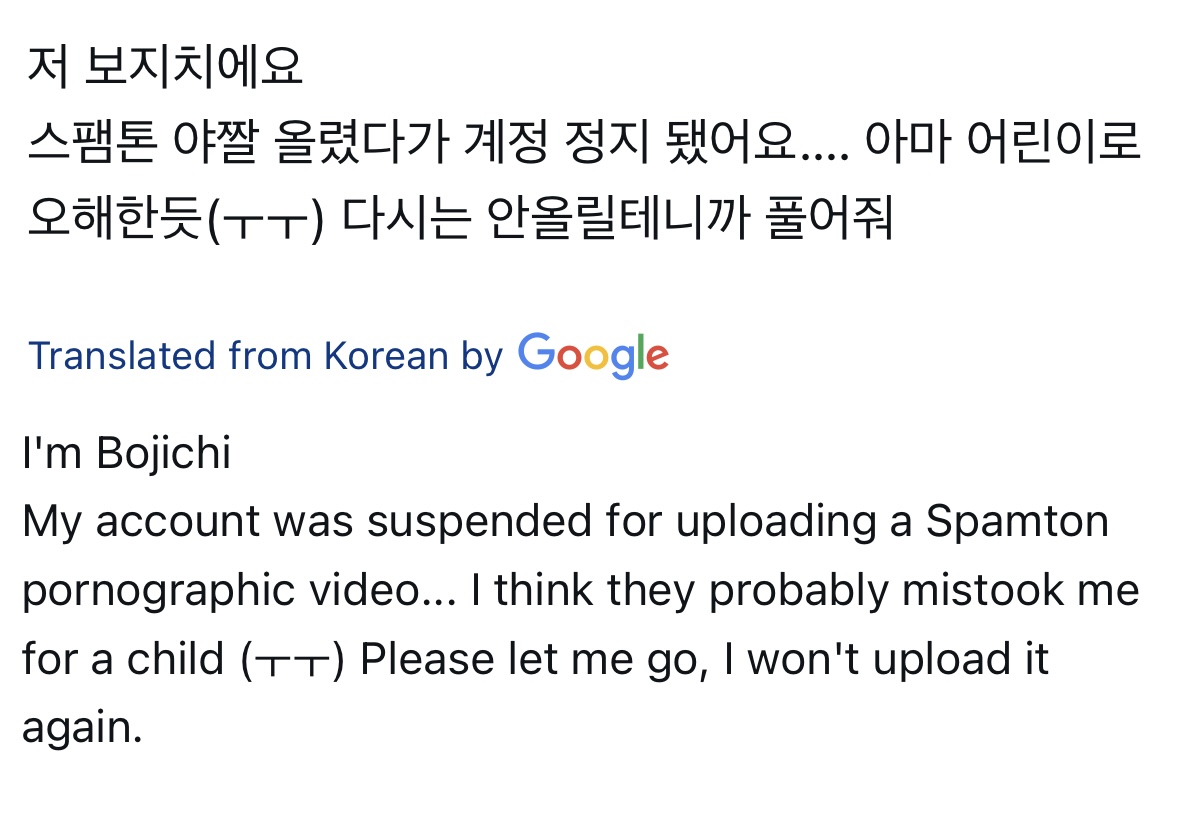Screen dimensions: 1179x819
Task: Select the line "I'm Bojichi"
Action: point(126,453)
